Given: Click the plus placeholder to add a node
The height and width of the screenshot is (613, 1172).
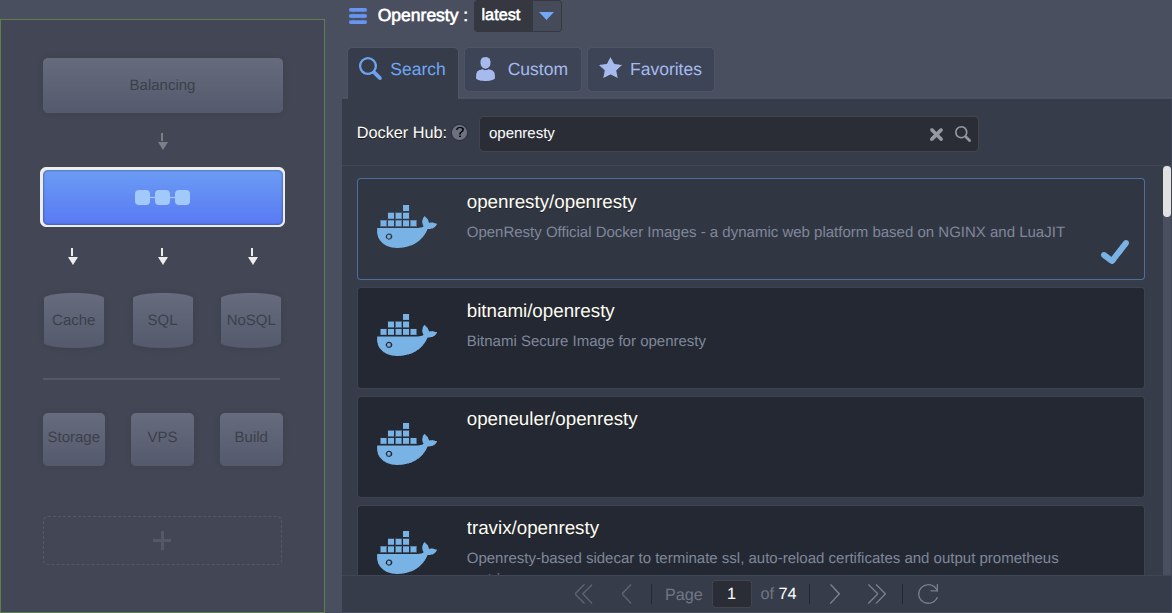Looking at the screenshot, I should 161,539.
